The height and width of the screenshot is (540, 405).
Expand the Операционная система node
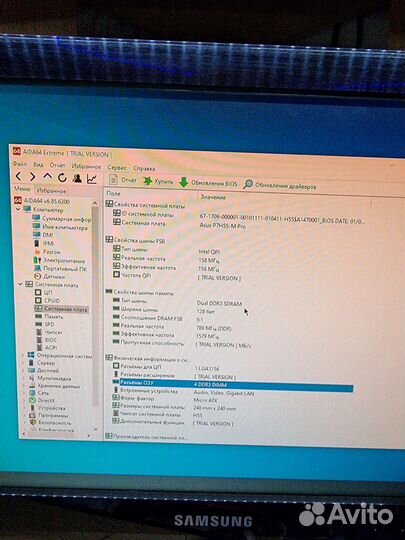23,355
